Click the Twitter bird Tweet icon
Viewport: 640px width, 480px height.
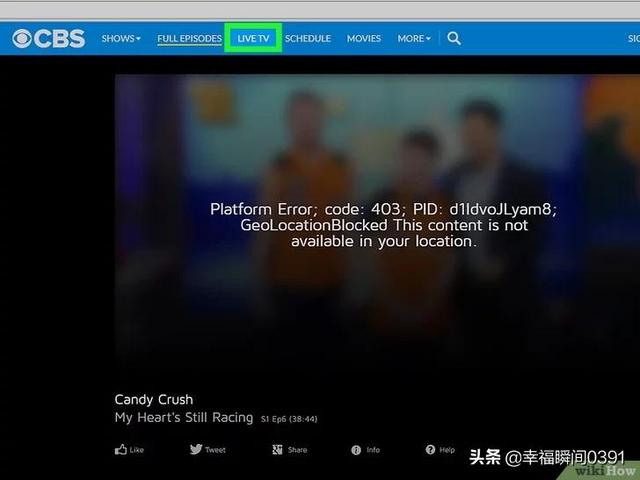pos(196,449)
